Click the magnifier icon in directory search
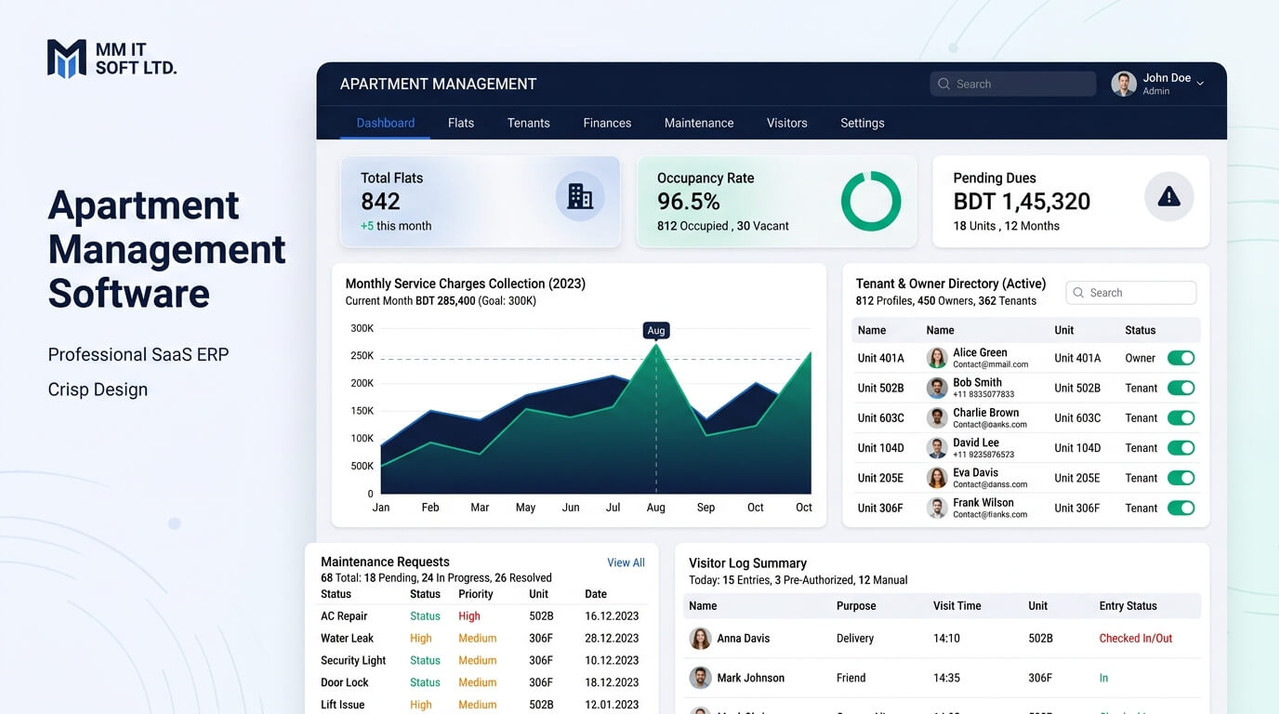 click(x=1079, y=293)
